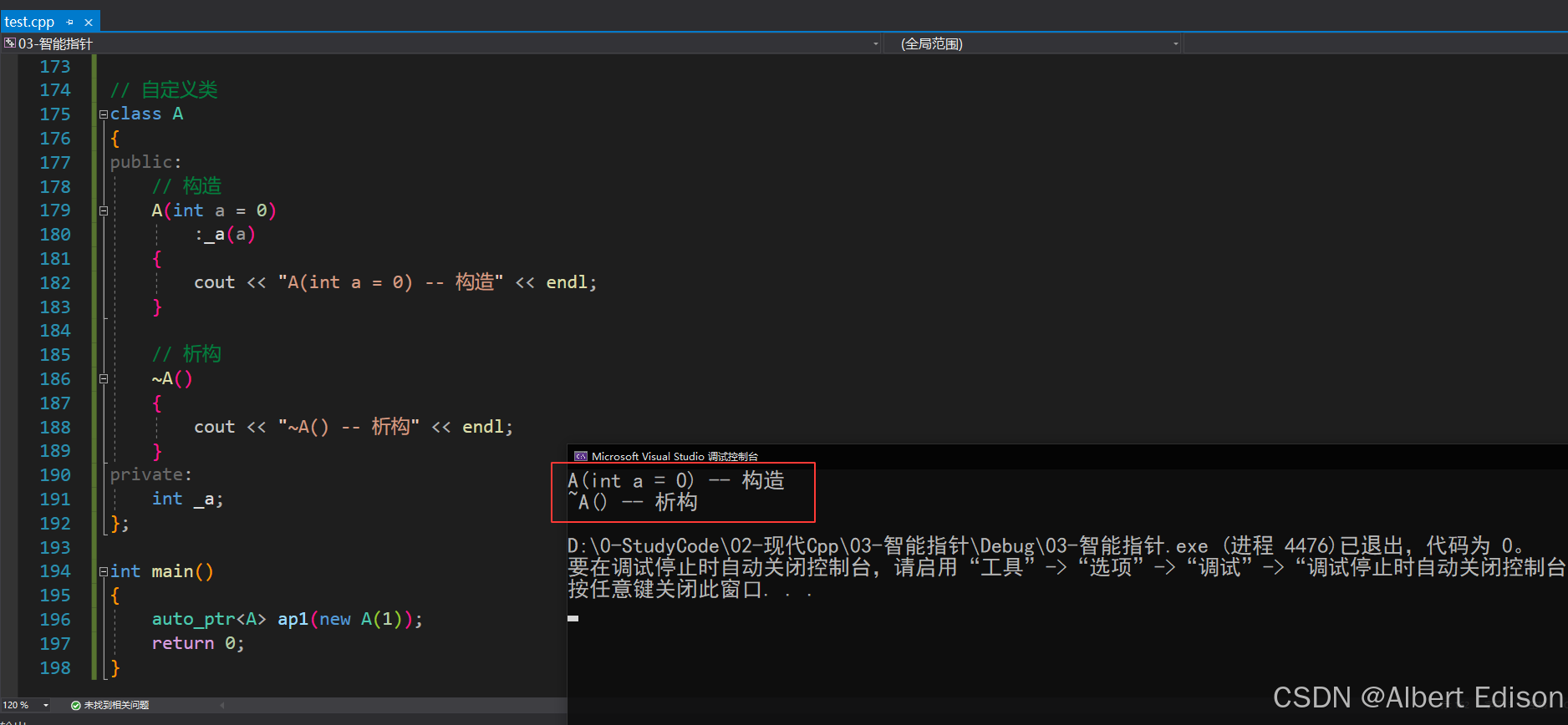The width and height of the screenshot is (1568, 725).
Task: Click the console exit path message line
Action: (x=1046, y=546)
